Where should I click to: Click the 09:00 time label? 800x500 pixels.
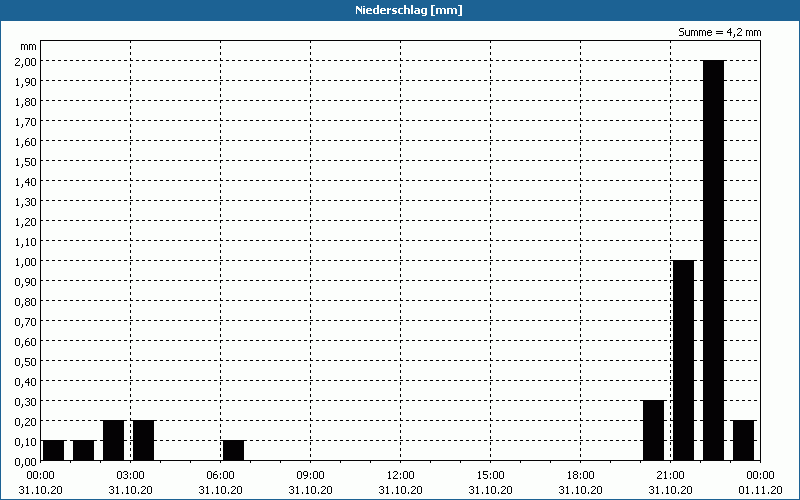[x=310, y=475]
